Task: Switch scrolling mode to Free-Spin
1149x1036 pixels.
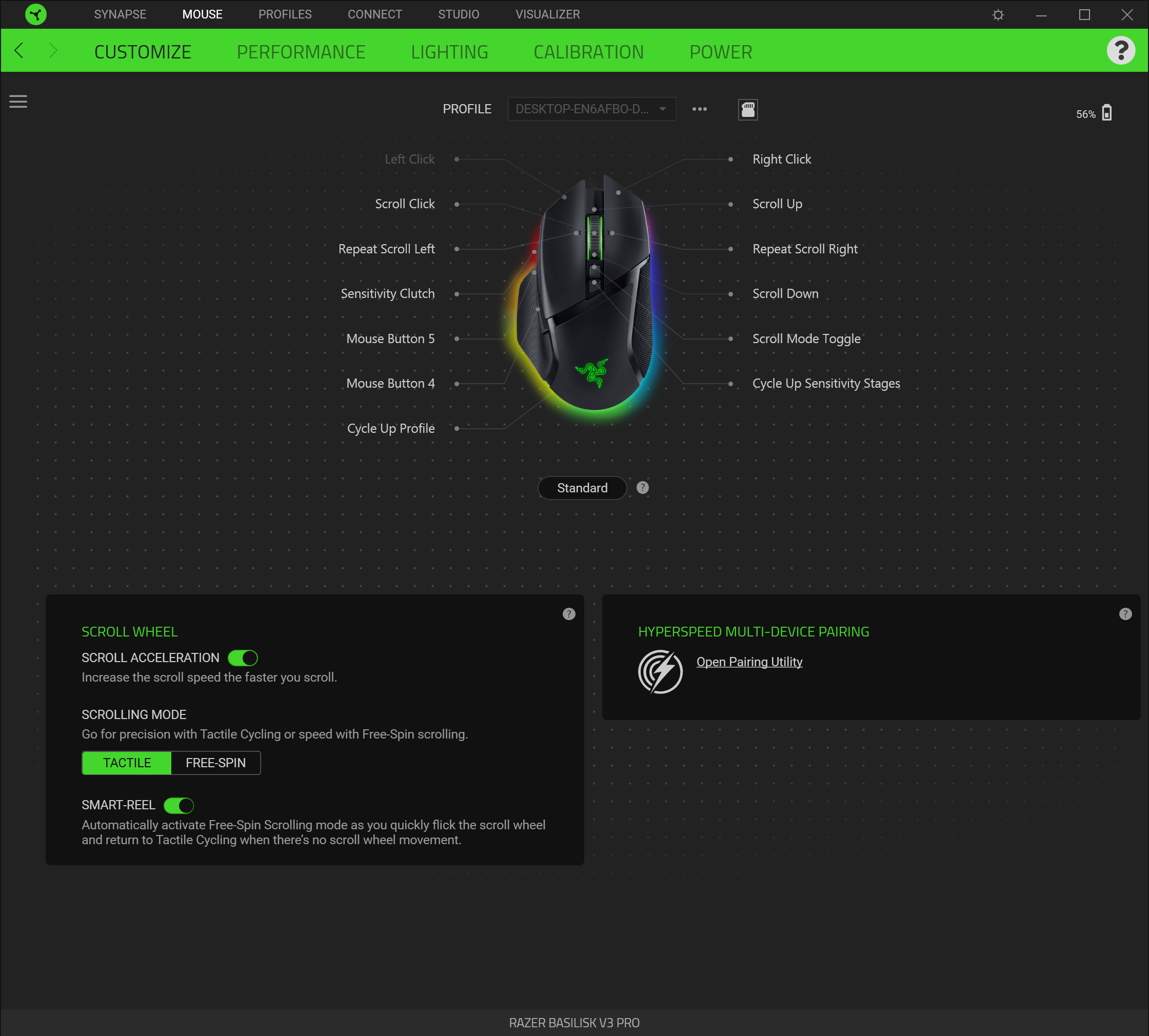Action: 215,763
